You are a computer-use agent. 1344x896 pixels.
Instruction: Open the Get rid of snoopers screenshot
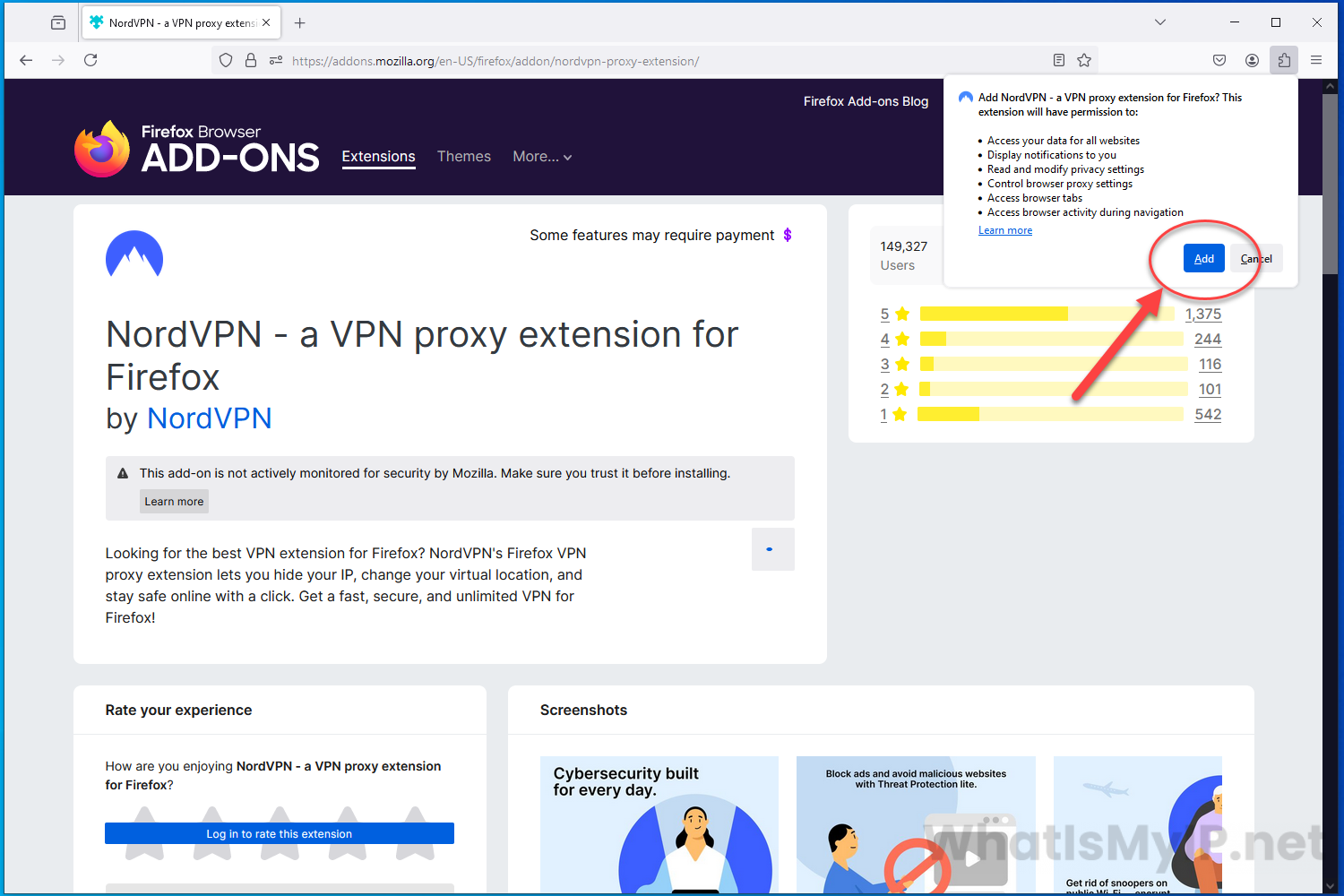1138,824
